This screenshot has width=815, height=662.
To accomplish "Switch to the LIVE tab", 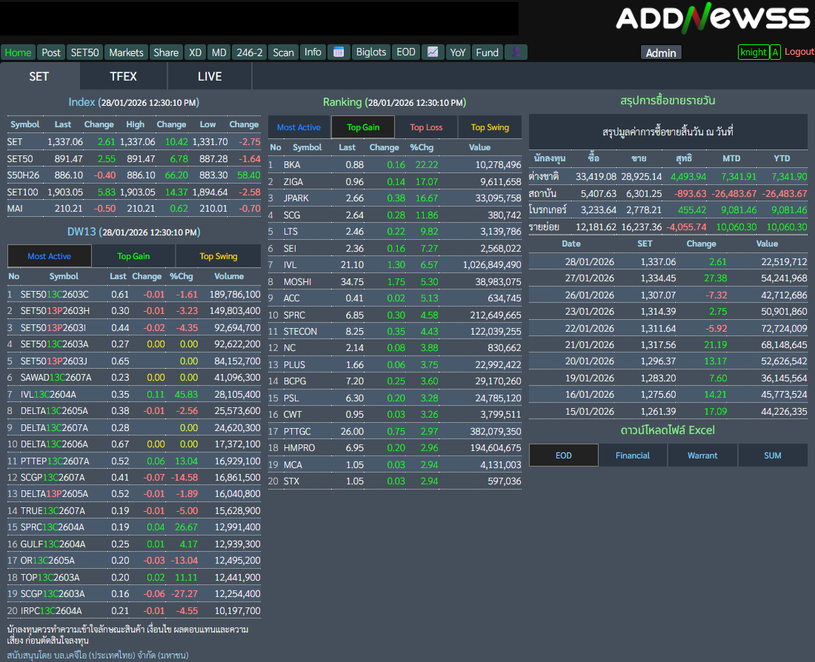I will point(210,76).
